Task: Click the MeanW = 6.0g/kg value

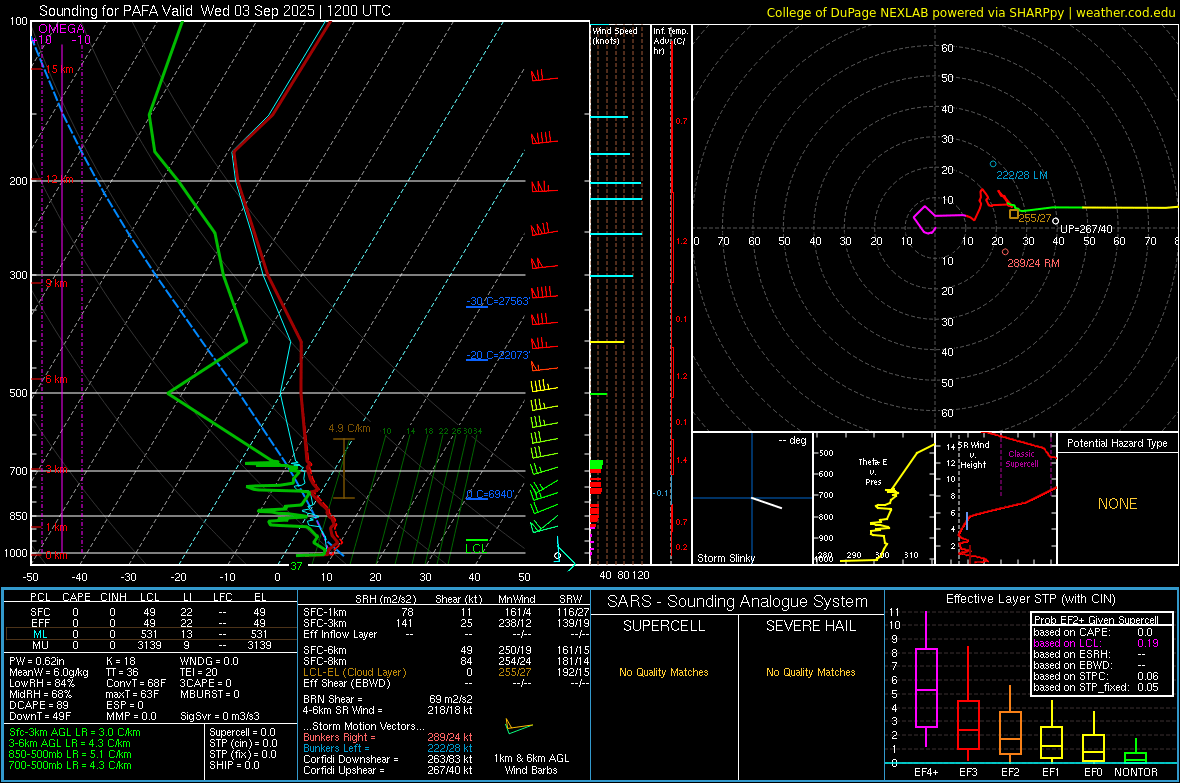Action: pos(49,672)
